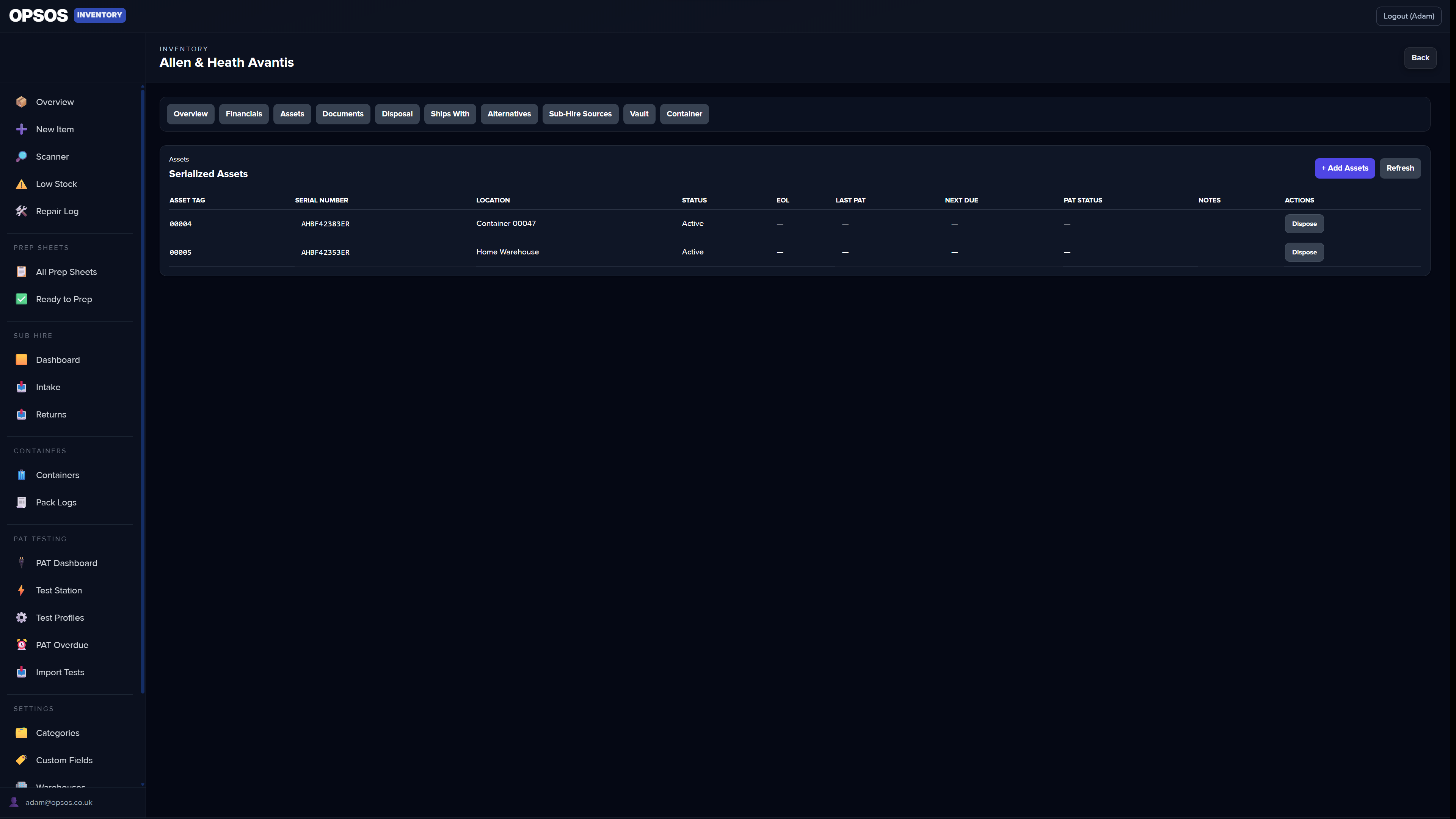This screenshot has height=819, width=1456.
Task: Open the Scanner tool from sidebar
Action: (x=21, y=156)
